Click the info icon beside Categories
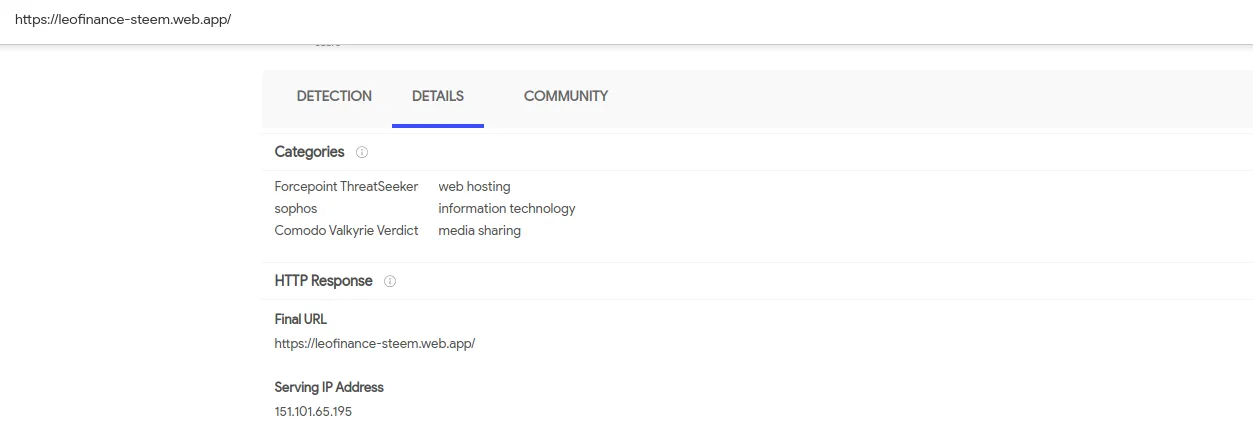Viewport: 1253px width, 446px height. click(362, 153)
